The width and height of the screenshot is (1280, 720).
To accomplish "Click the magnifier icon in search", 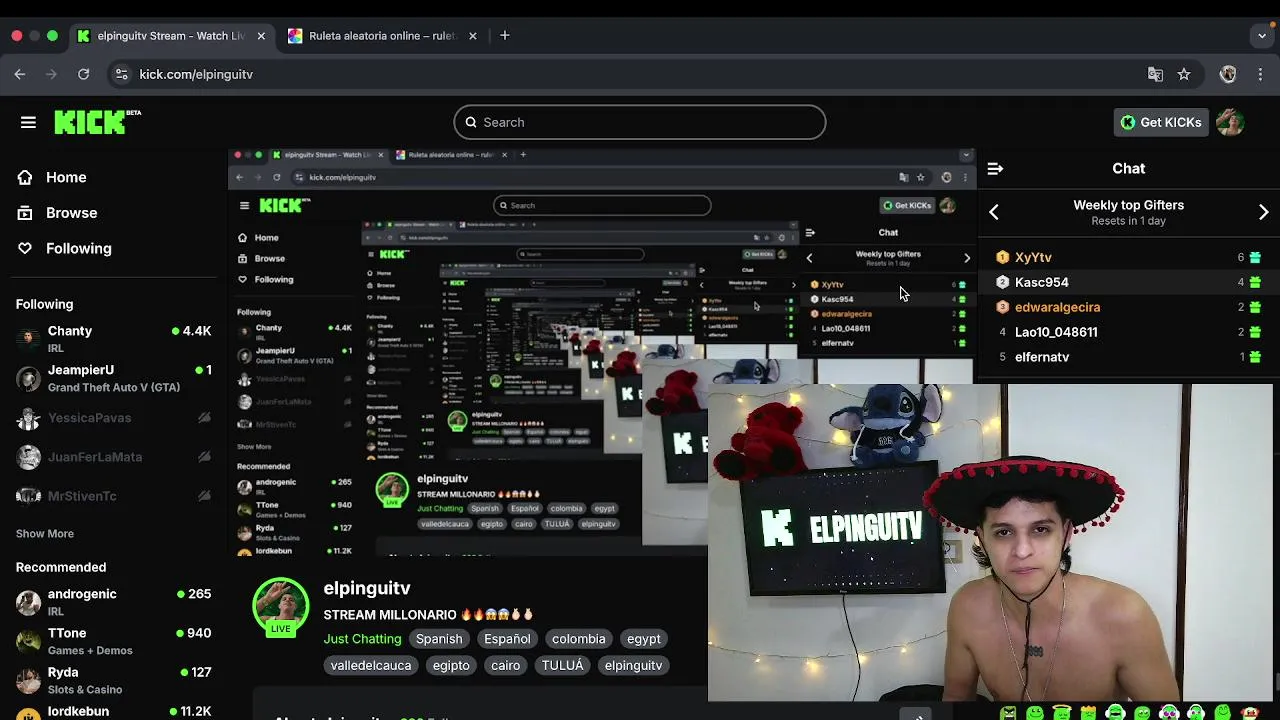I will coord(471,122).
